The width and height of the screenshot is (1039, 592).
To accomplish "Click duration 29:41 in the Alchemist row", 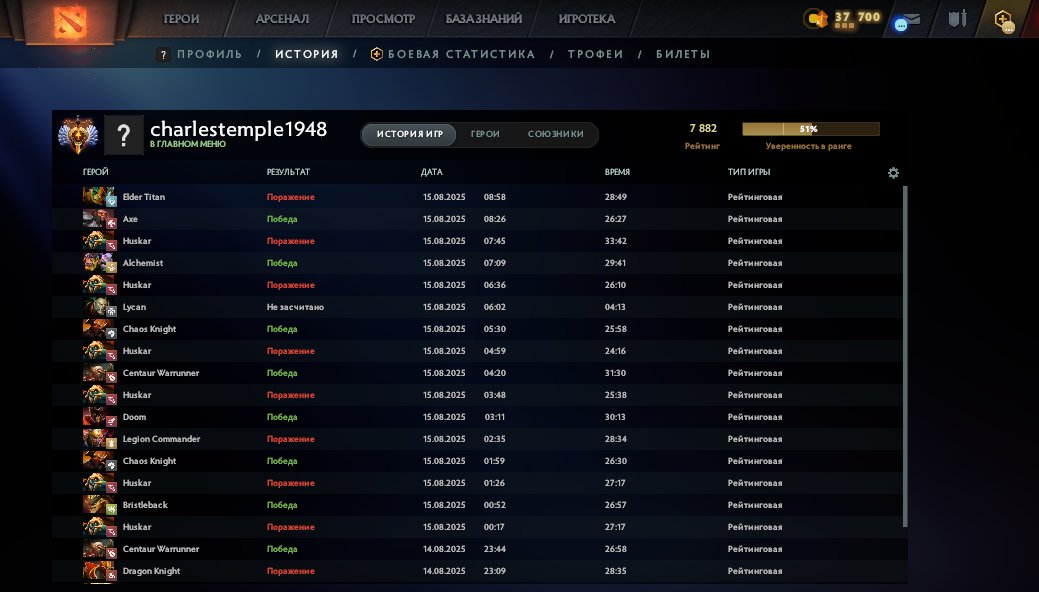I will point(615,263).
